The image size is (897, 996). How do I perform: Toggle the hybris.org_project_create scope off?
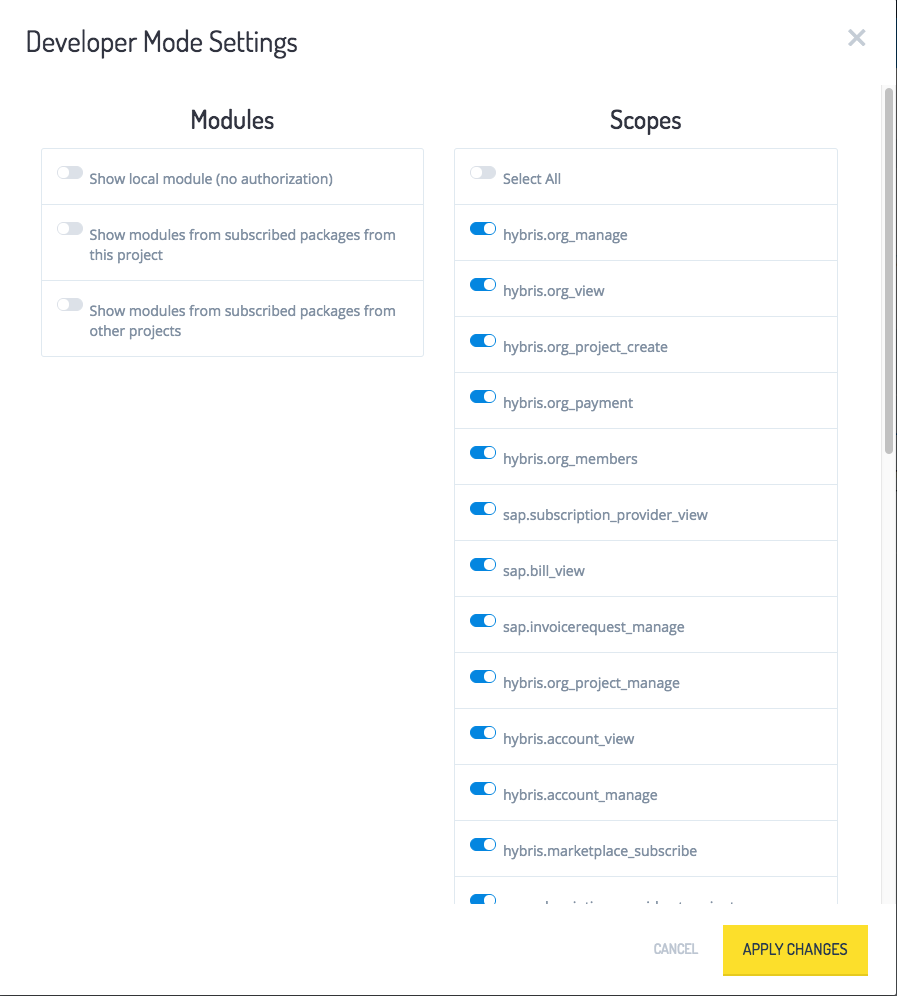482,340
